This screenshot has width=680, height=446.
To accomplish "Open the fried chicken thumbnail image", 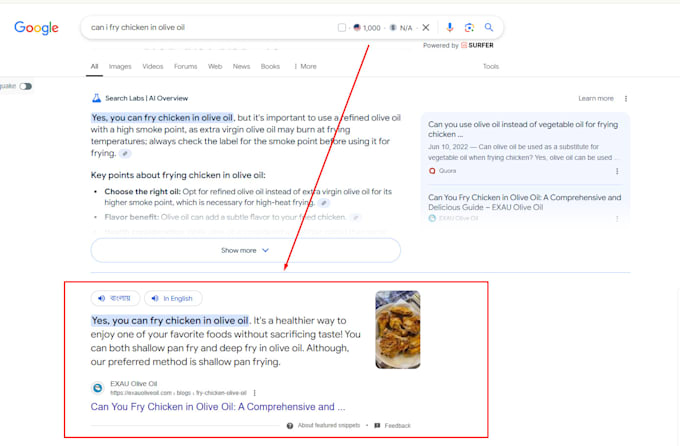I will tap(398, 330).
